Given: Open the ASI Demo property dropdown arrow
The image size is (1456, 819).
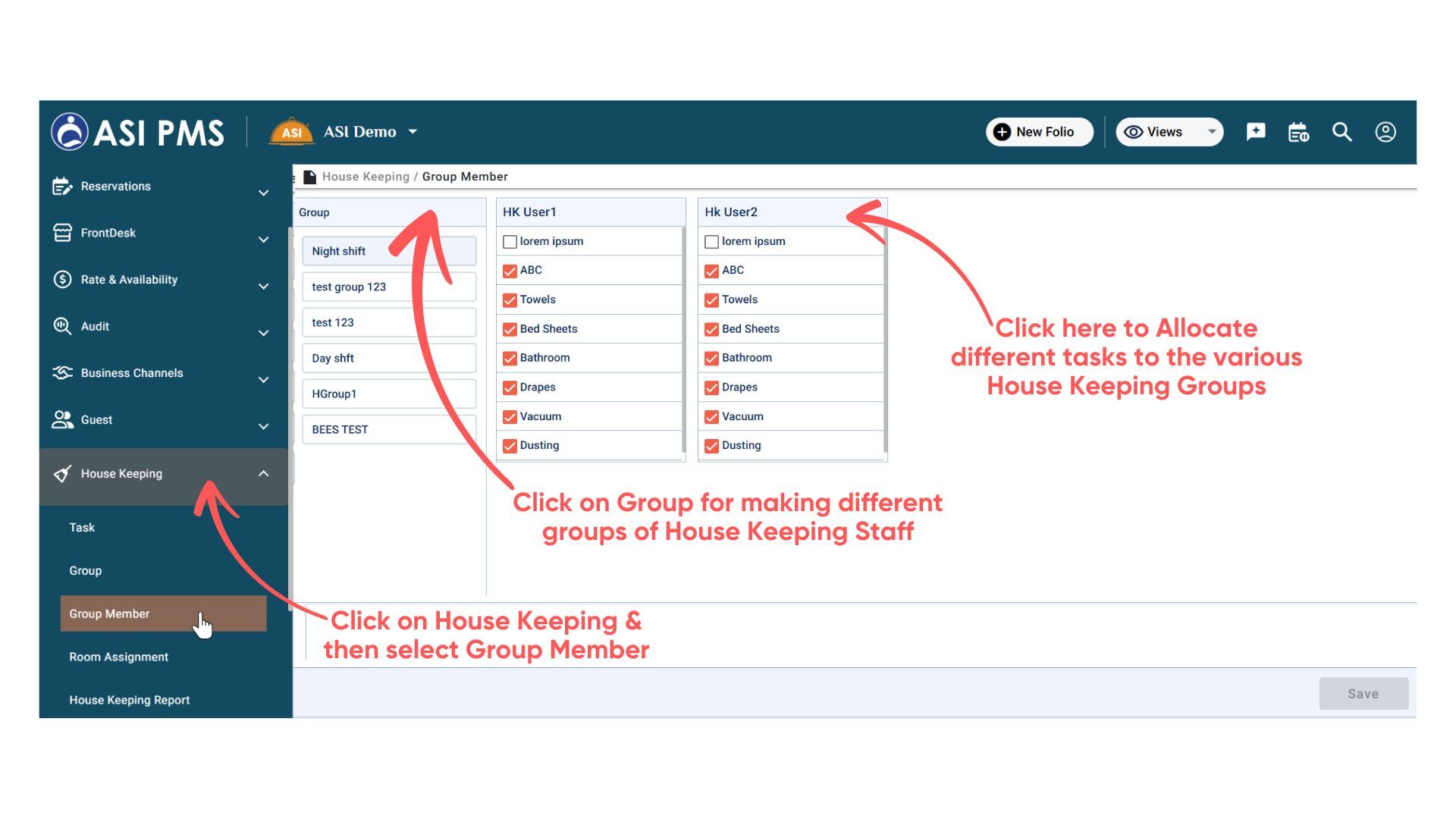Looking at the screenshot, I should point(413,132).
